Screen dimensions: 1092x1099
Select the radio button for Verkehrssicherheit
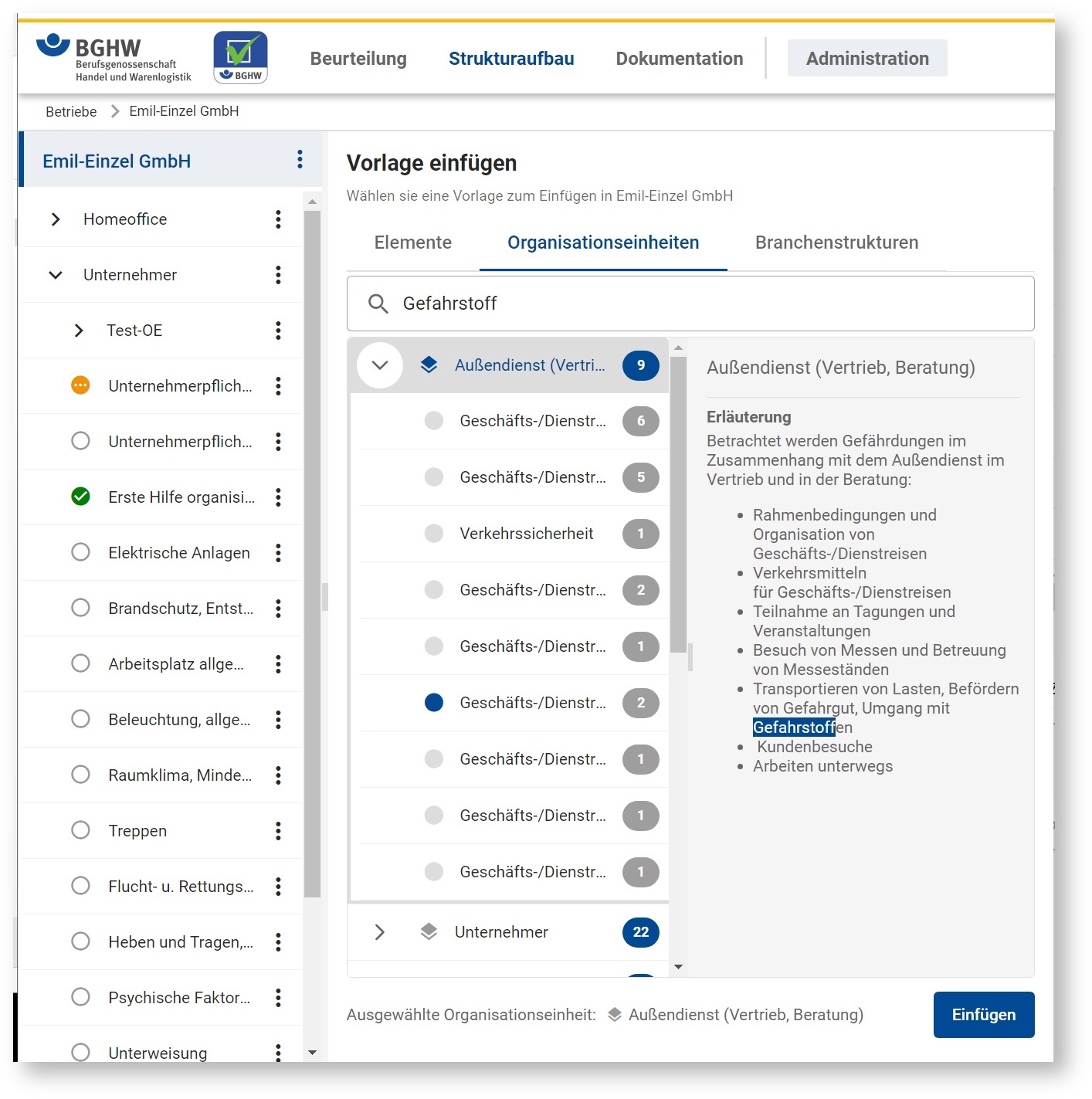point(434,534)
